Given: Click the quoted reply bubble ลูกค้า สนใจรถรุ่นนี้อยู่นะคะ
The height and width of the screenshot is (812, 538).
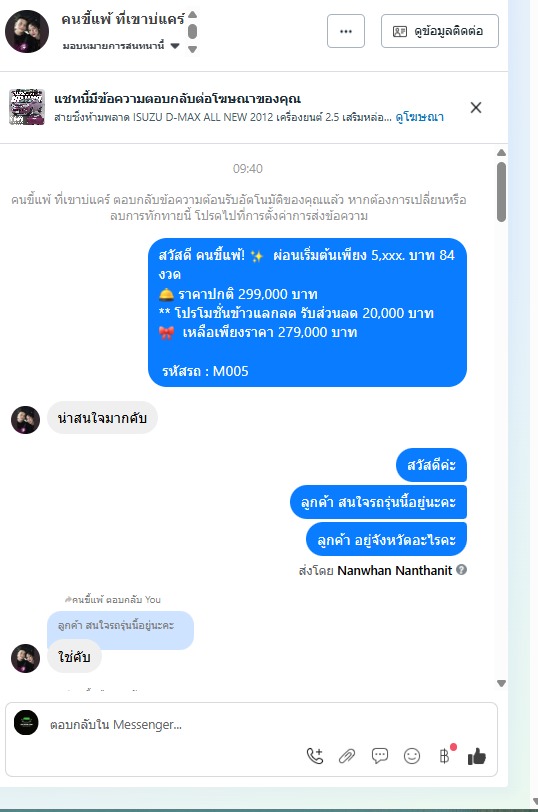Looking at the screenshot, I should (120, 626).
